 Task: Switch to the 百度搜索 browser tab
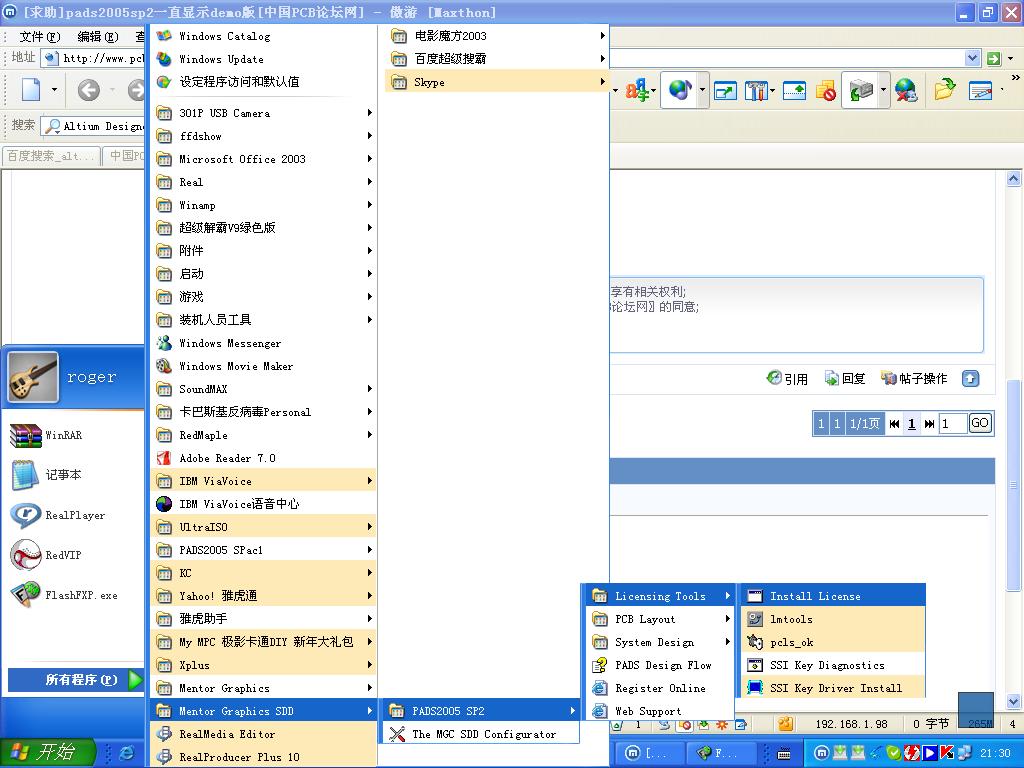(x=51, y=156)
